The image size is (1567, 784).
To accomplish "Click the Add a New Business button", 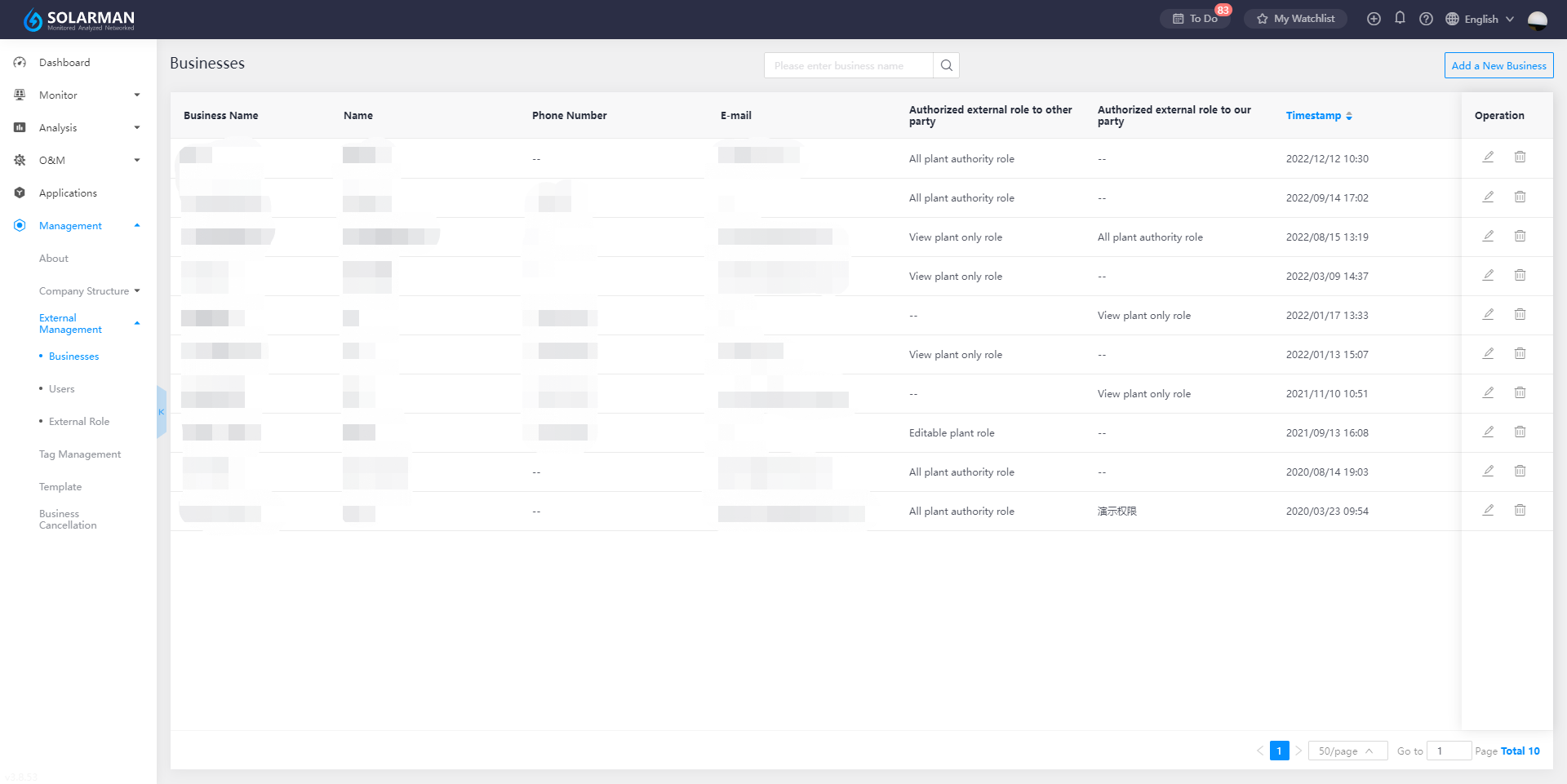I will [1498, 65].
